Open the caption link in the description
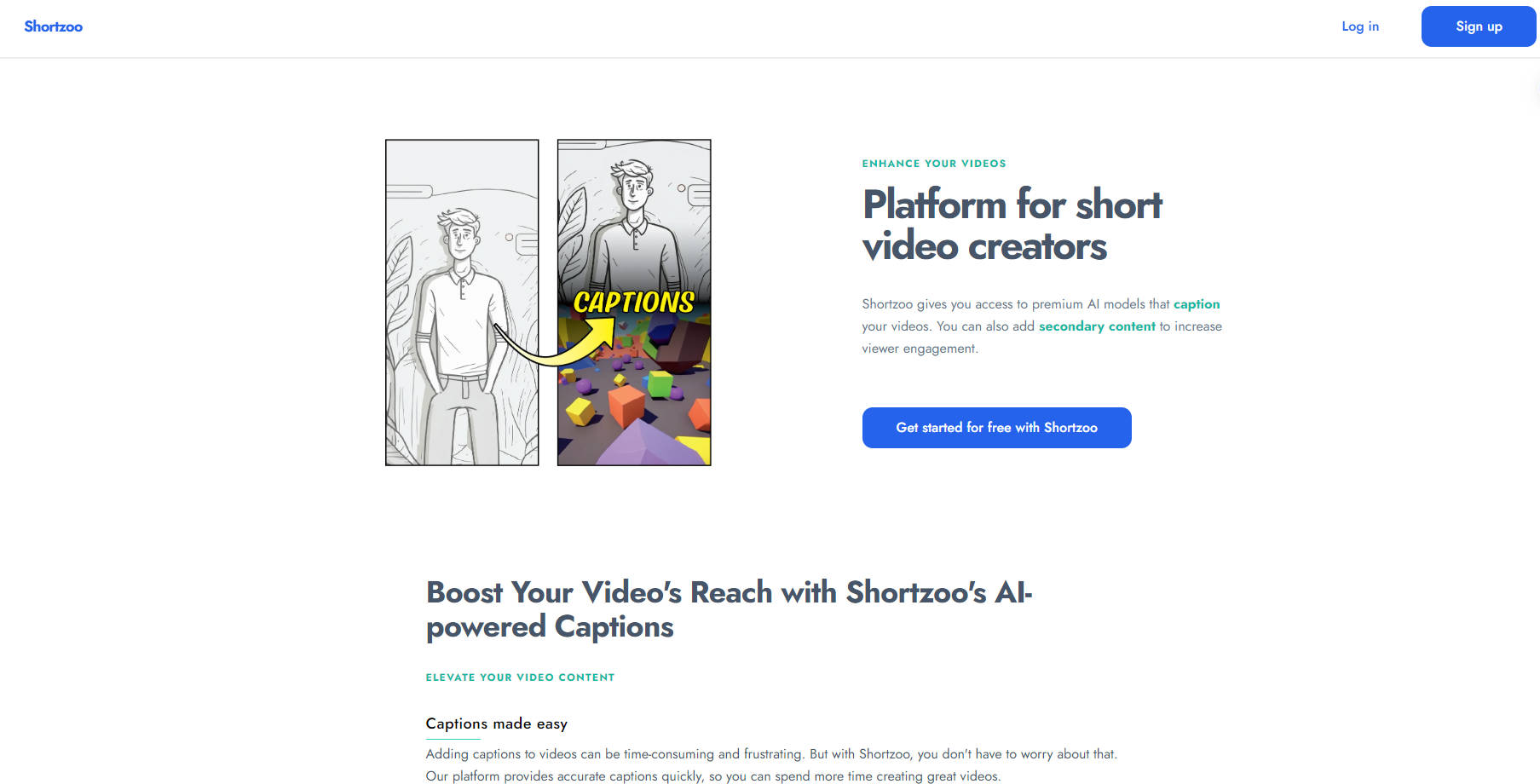This screenshot has width=1540, height=784. pos(1197,303)
